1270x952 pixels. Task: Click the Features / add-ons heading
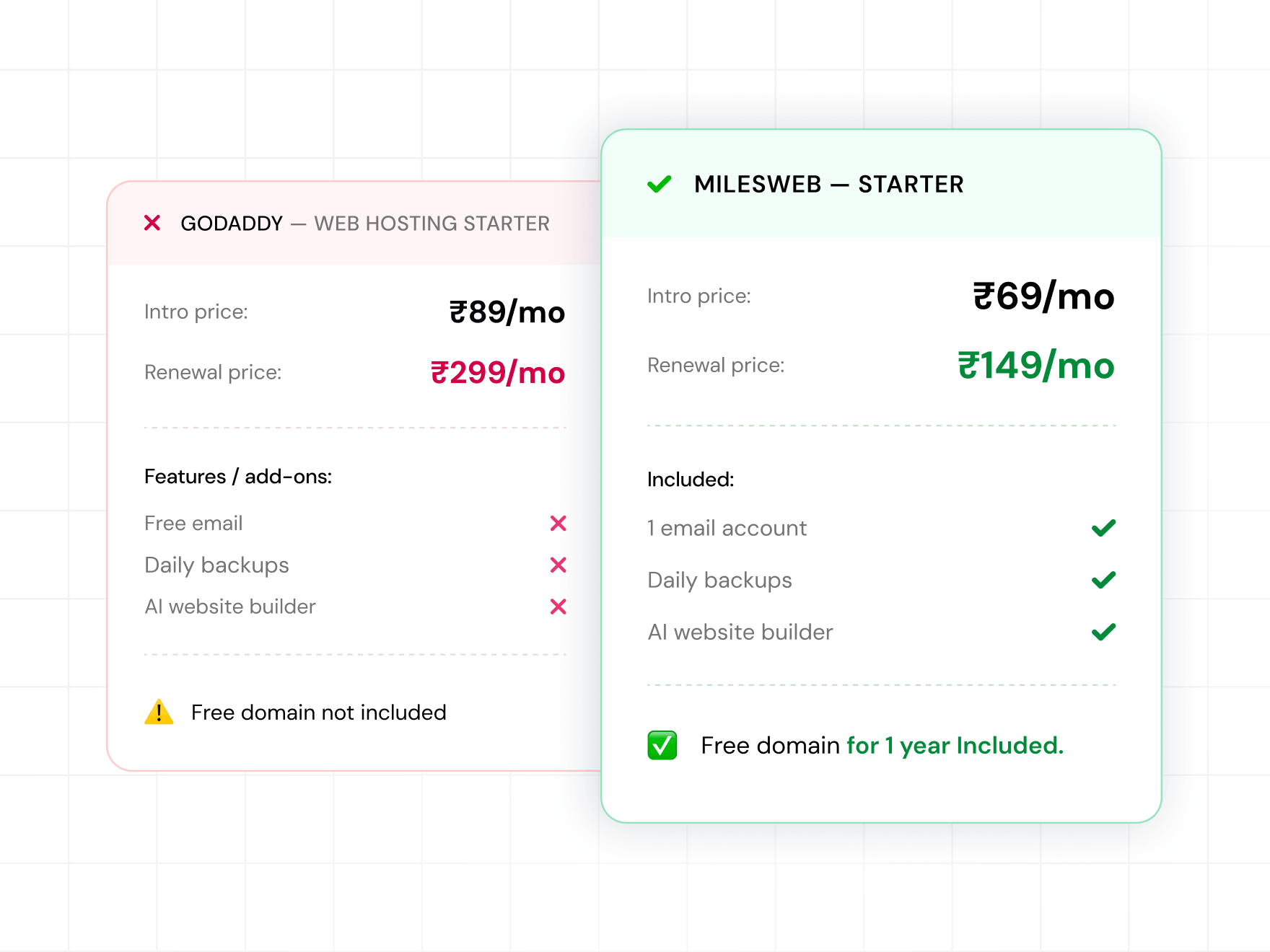pos(238,477)
